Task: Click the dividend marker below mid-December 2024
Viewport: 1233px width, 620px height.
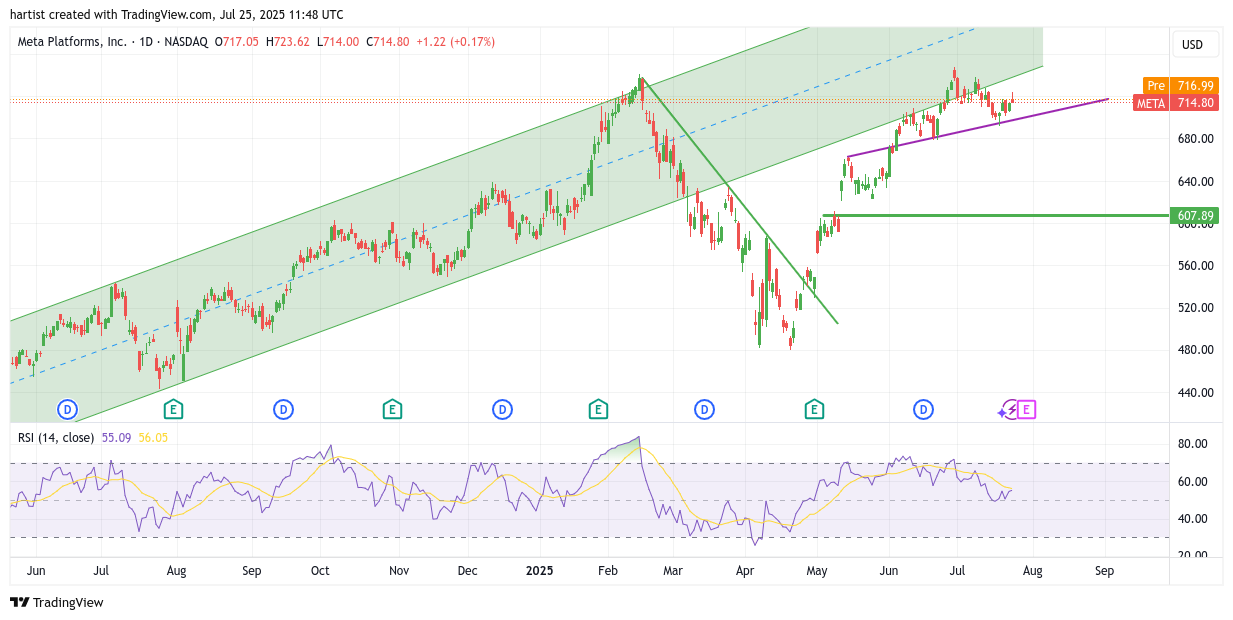Action: coord(502,409)
